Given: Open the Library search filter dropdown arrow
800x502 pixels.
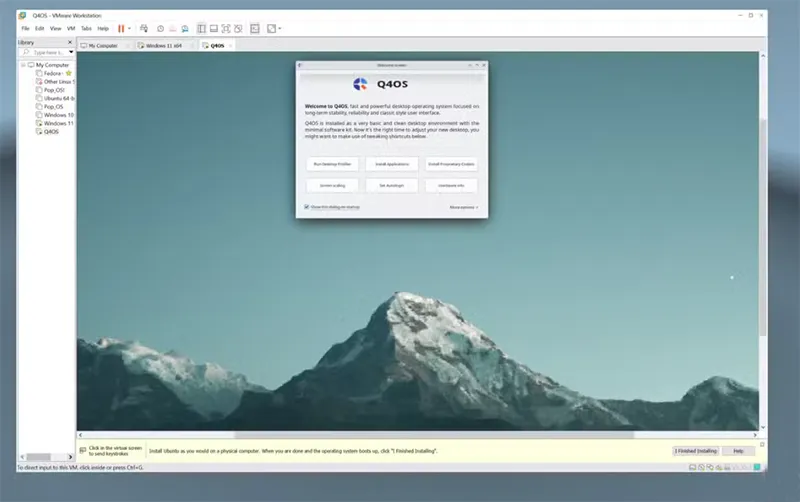Looking at the screenshot, I should tap(71, 53).
